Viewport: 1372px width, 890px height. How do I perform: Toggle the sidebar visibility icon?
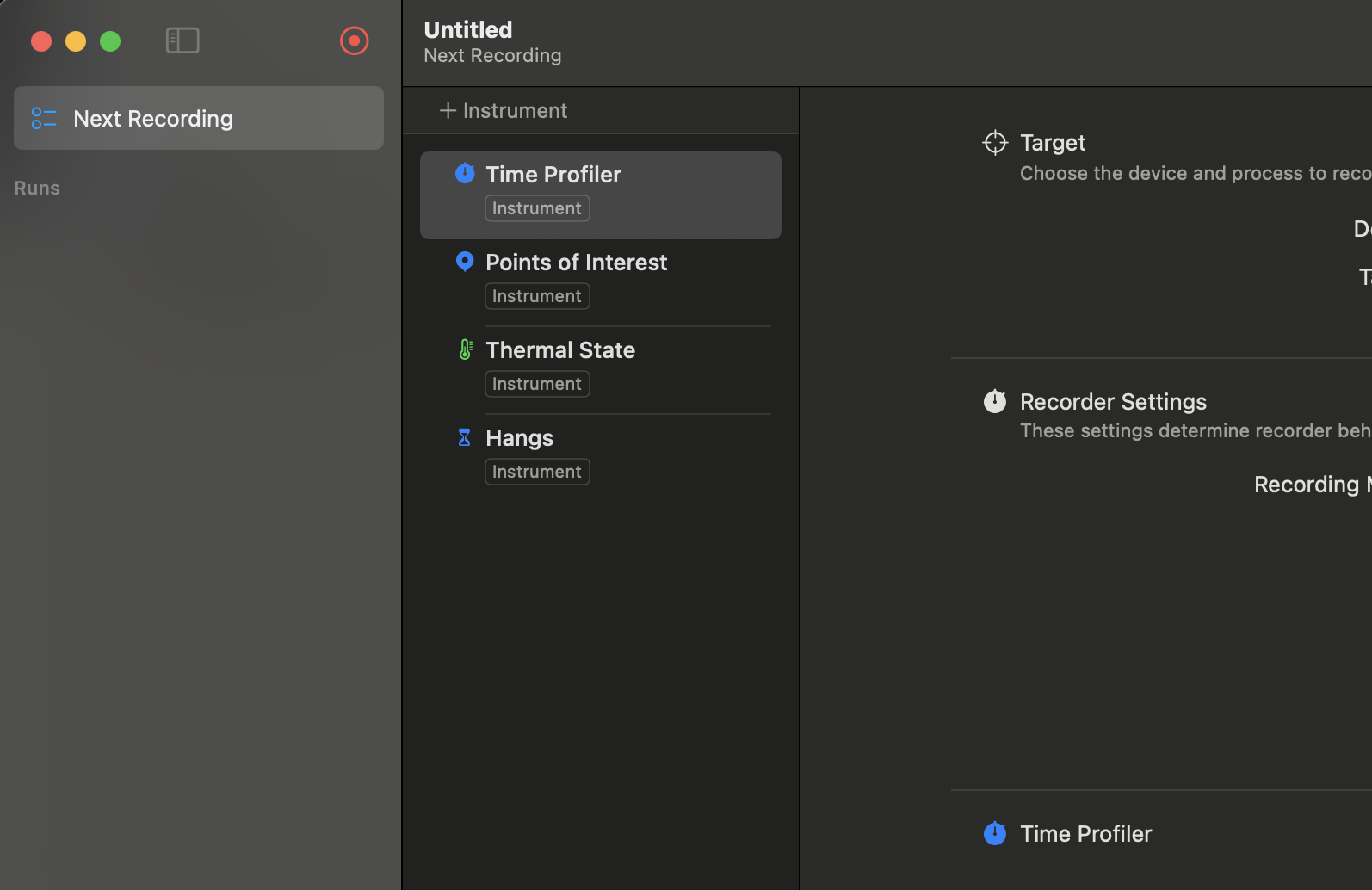(x=182, y=40)
